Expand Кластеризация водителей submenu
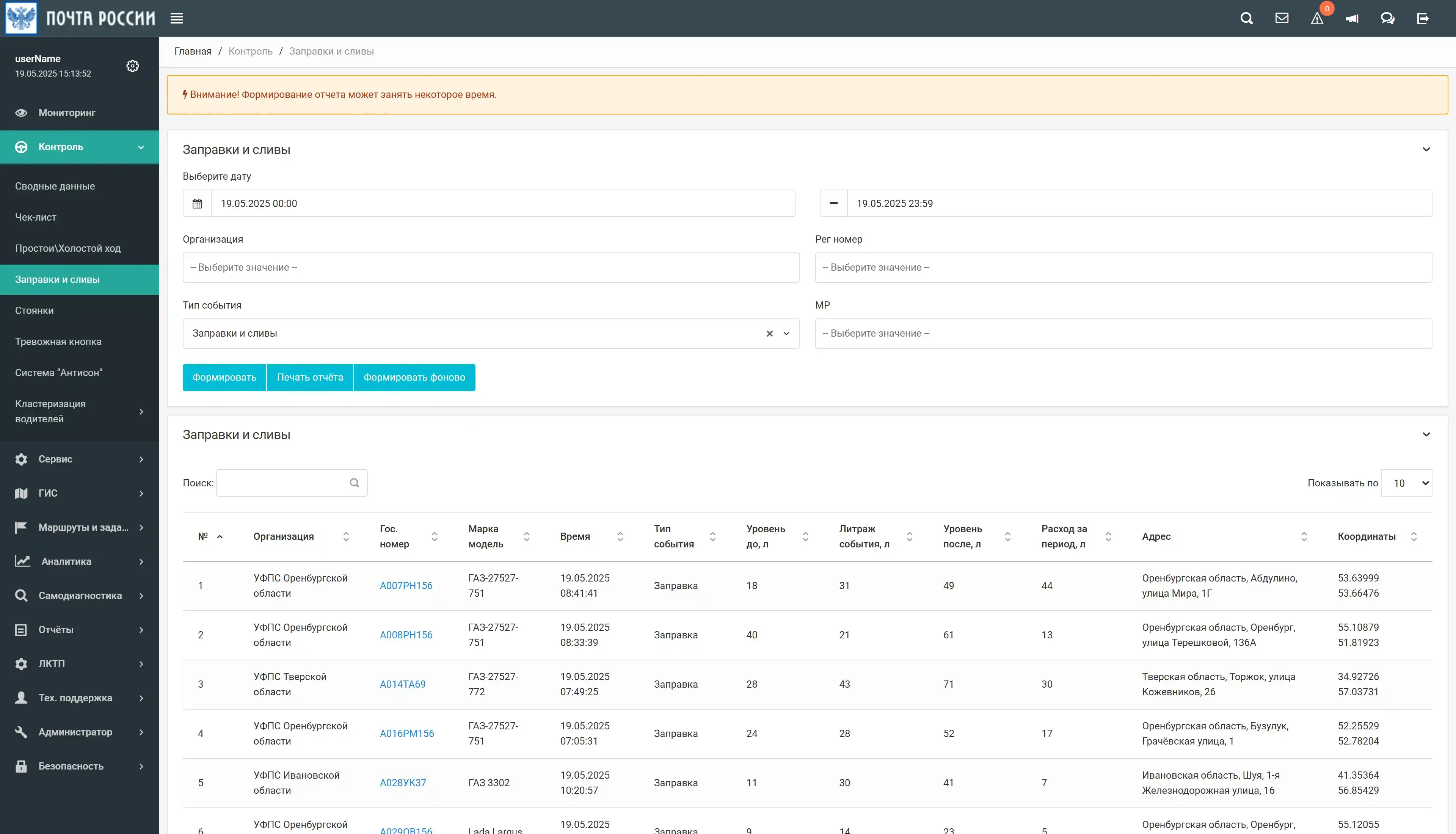Viewport: 1456px width, 834px height. pos(80,411)
